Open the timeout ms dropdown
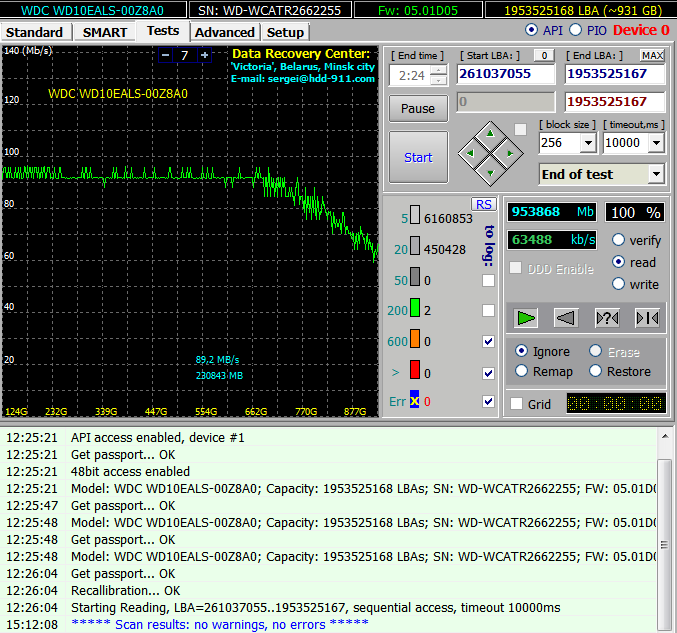Viewport: 677px width, 633px height. (x=656, y=143)
